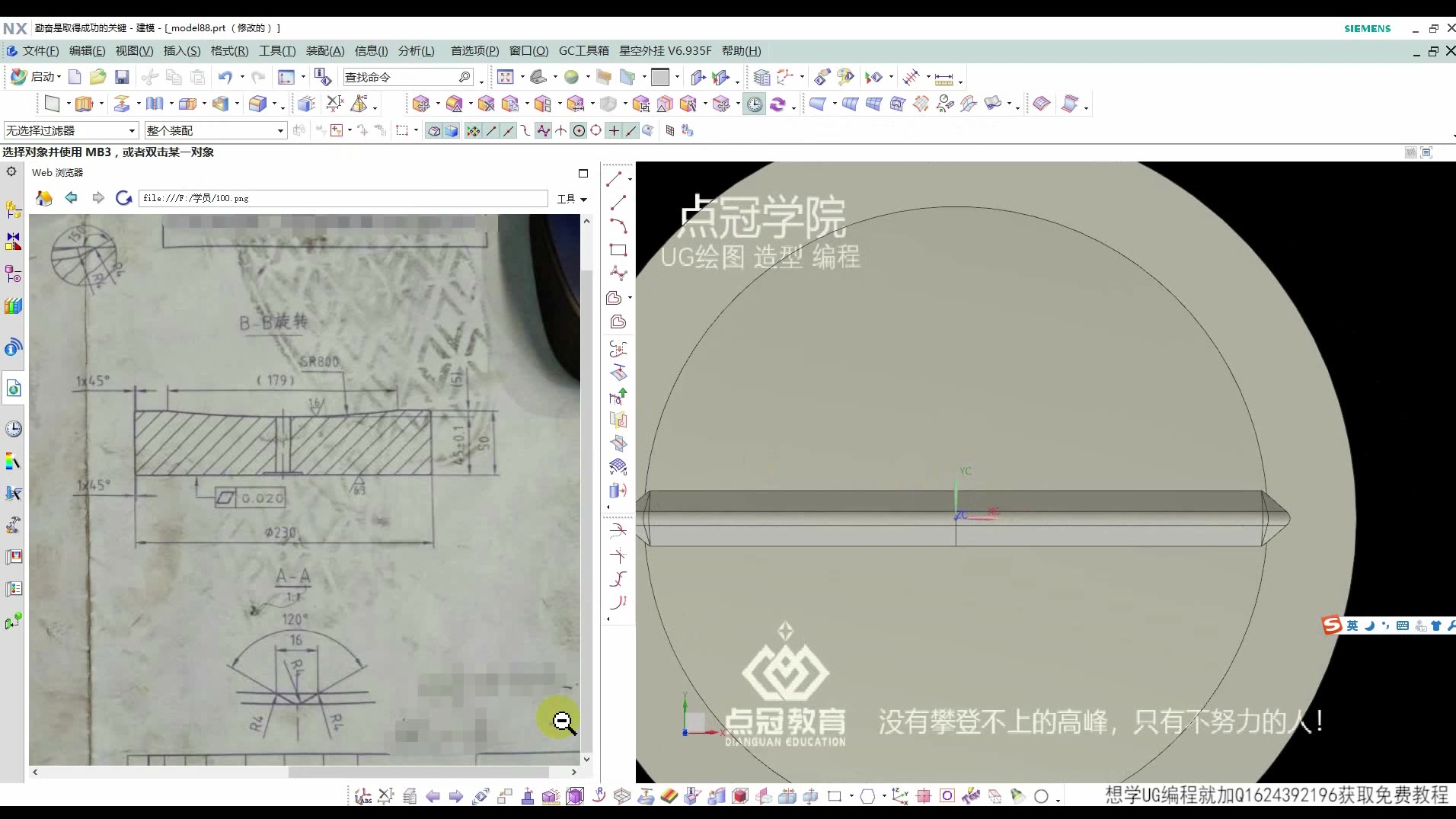
Task: Click the browser scrollbar down arrow
Action: (x=586, y=759)
